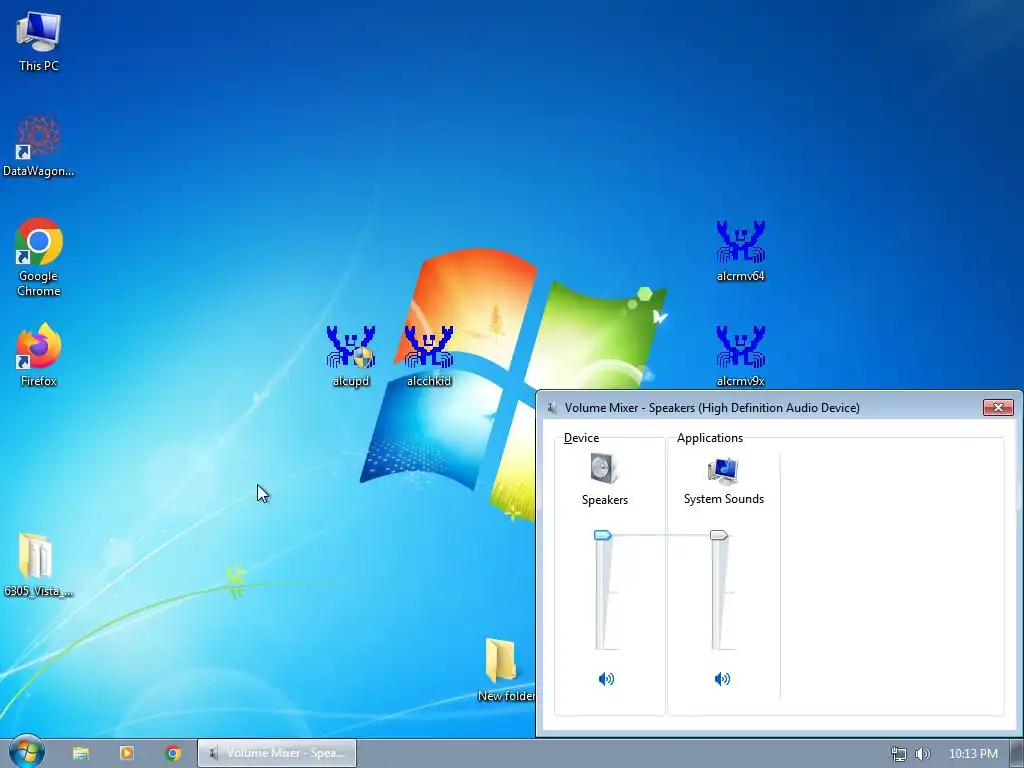The width and height of the screenshot is (1024, 768).
Task: Mute System Sounds
Action: coord(722,679)
